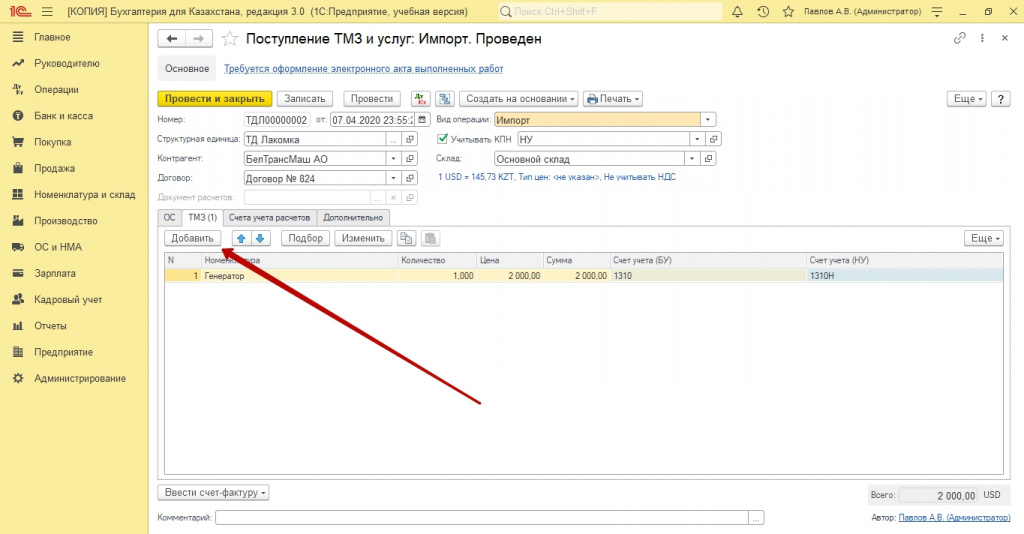The image size is (1024, 534).
Task: Switch to the Дополнительно tab
Action: 353,217
